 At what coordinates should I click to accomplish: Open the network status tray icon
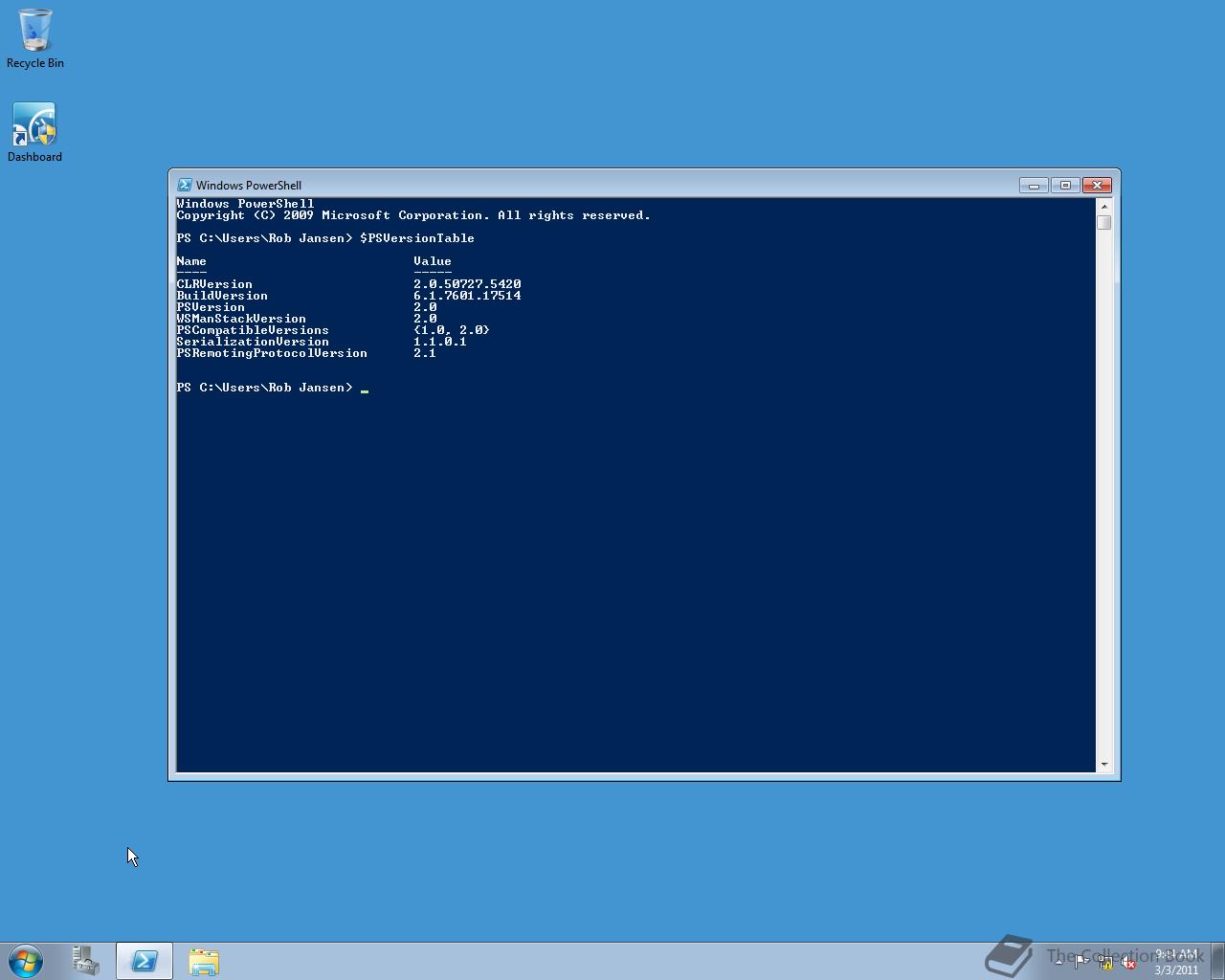coord(1104,963)
